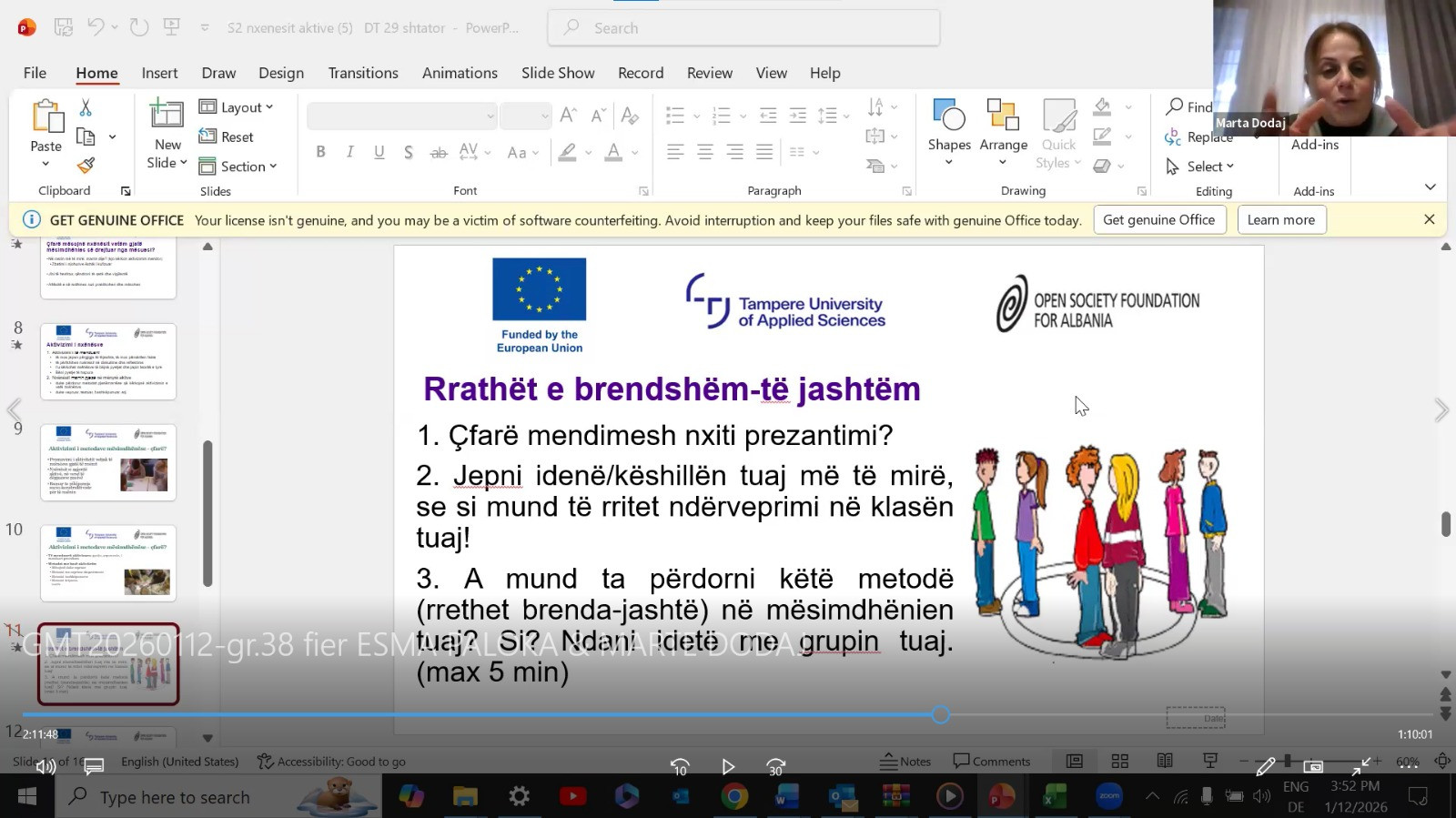1456x818 pixels.
Task: Decrease the font size
Action: (598, 115)
